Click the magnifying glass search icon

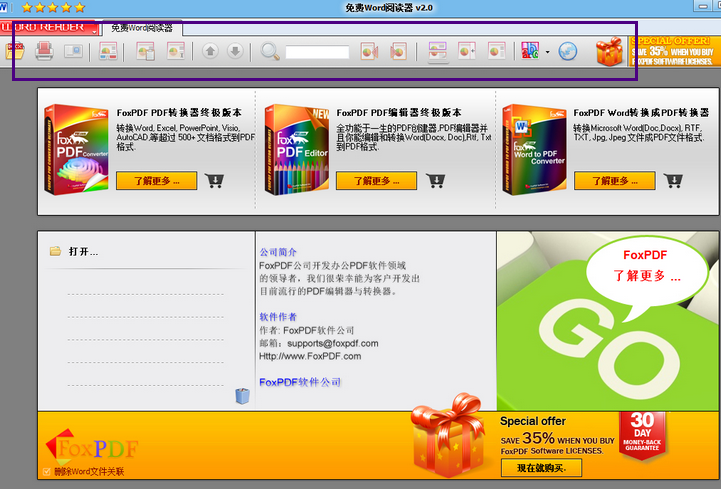point(270,51)
